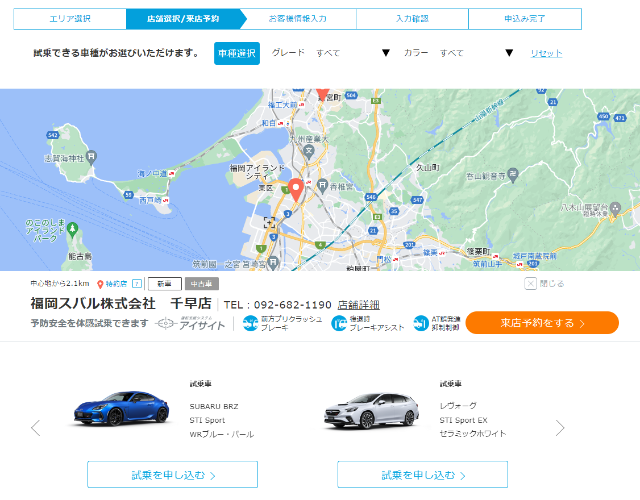
Task: Click the red map pin for 千早店
Action: 296,189
